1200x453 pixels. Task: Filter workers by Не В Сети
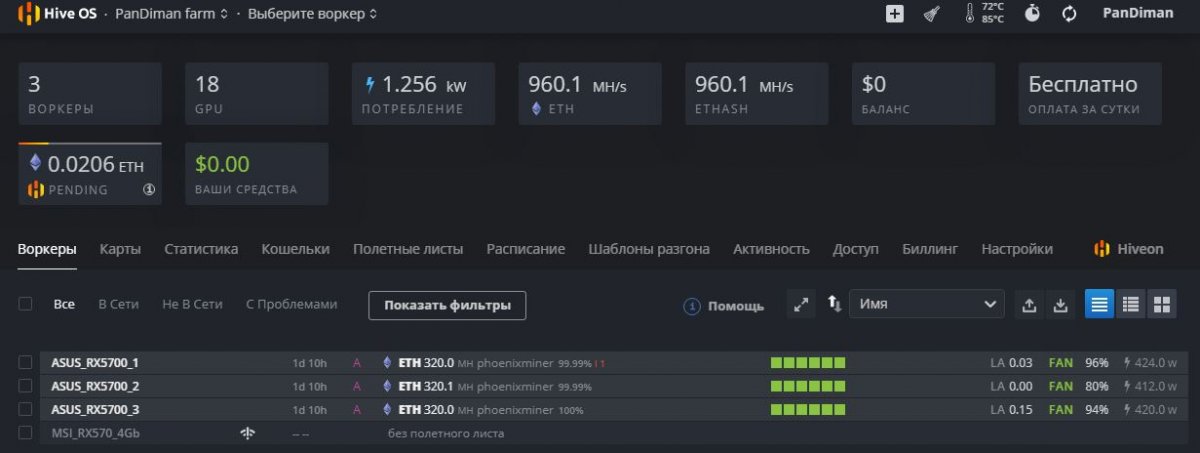[192, 304]
